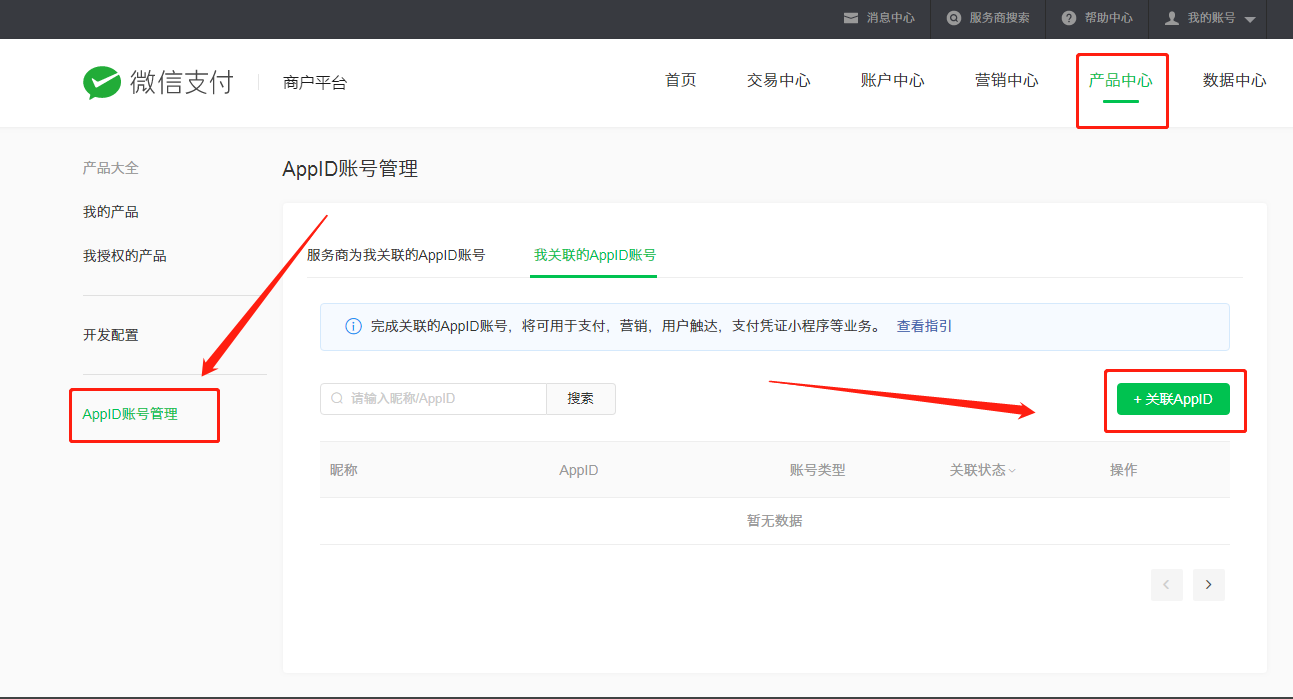Click the 产品大全 sidebar heading
1293x699 pixels.
pos(111,168)
